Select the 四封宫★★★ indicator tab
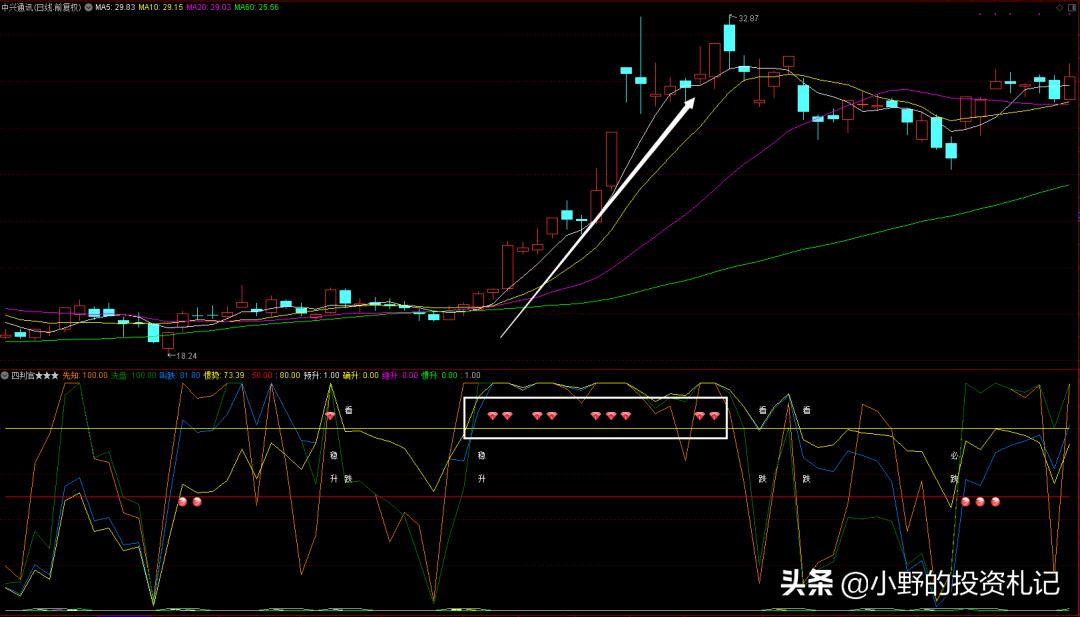 coord(37,375)
